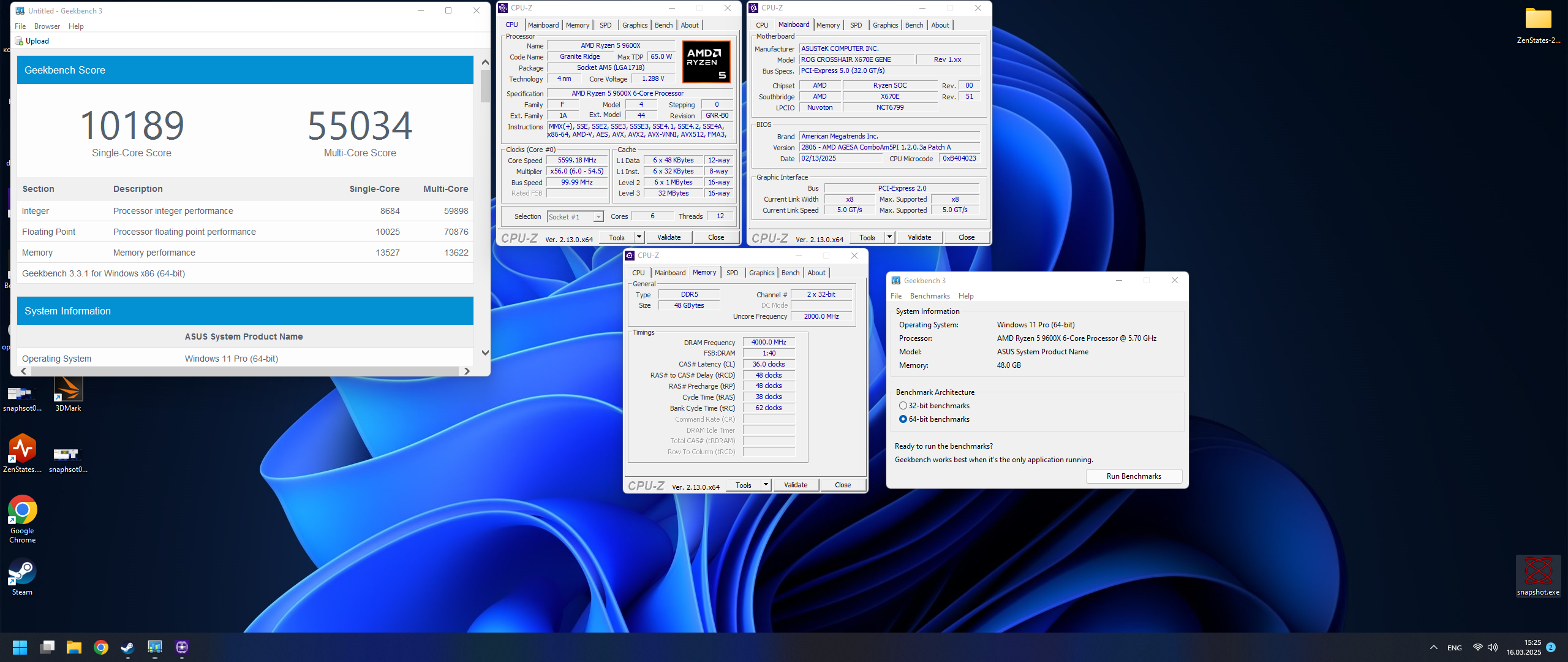Switch to the SPD tab in CPU-Z CPU window

[605, 25]
